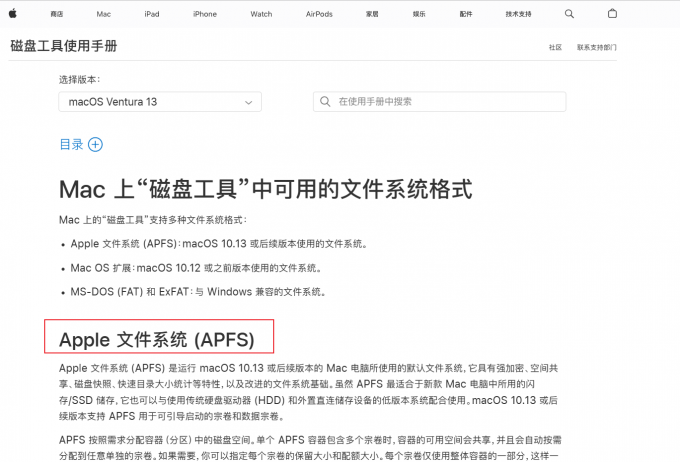
Task: Open the search magnifier icon in navigation
Action: pos(569,14)
